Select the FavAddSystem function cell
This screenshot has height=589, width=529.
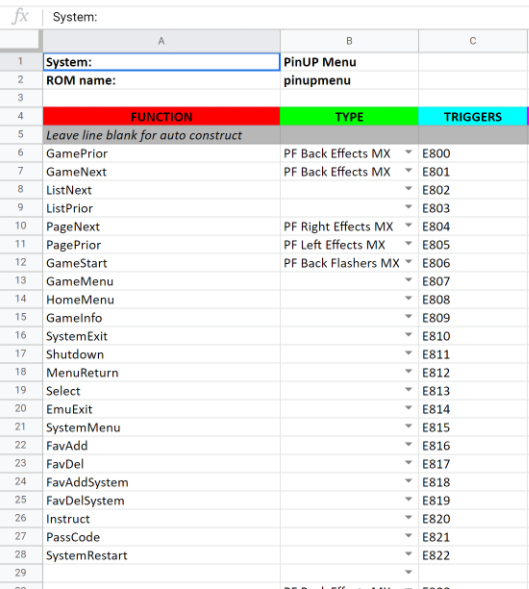(x=161, y=482)
